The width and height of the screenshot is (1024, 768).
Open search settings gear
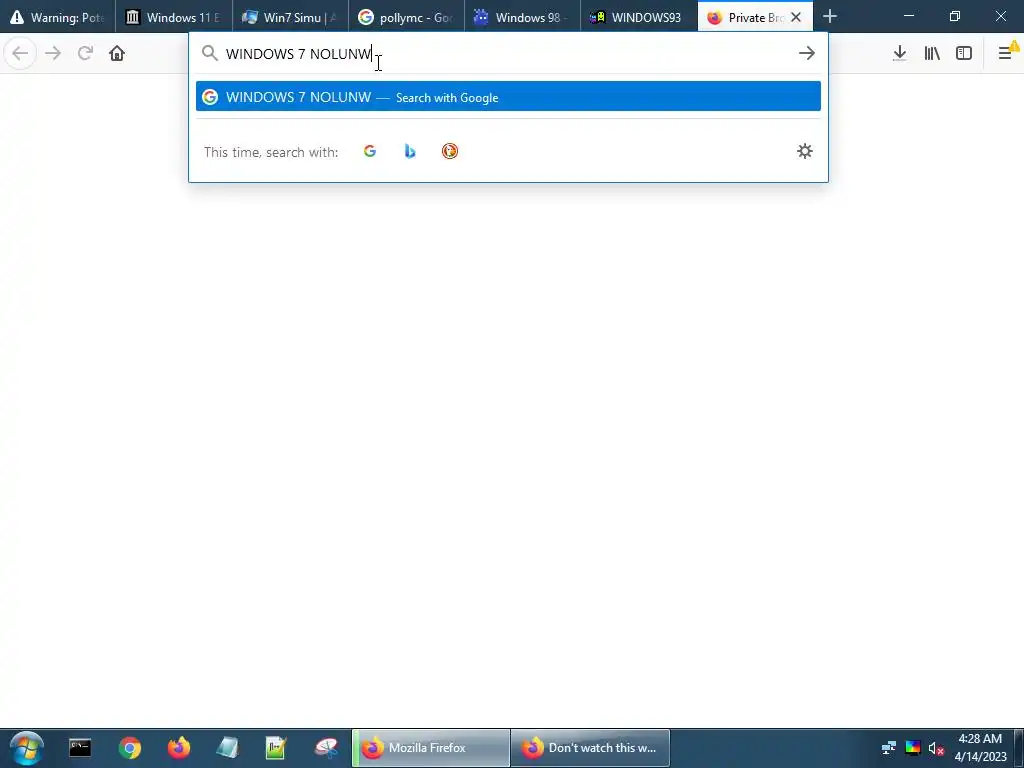tap(805, 152)
